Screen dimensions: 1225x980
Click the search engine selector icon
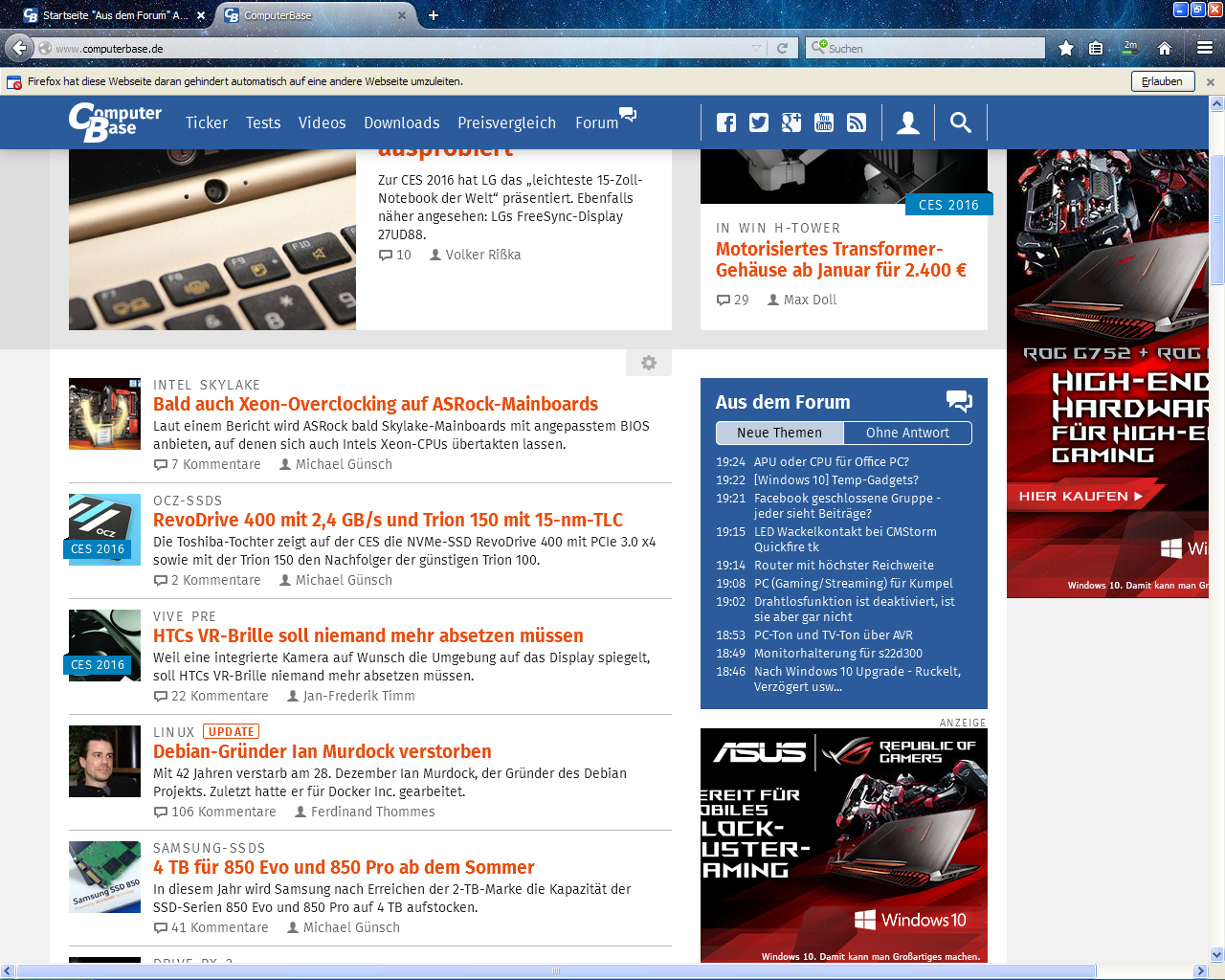(818, 47)
